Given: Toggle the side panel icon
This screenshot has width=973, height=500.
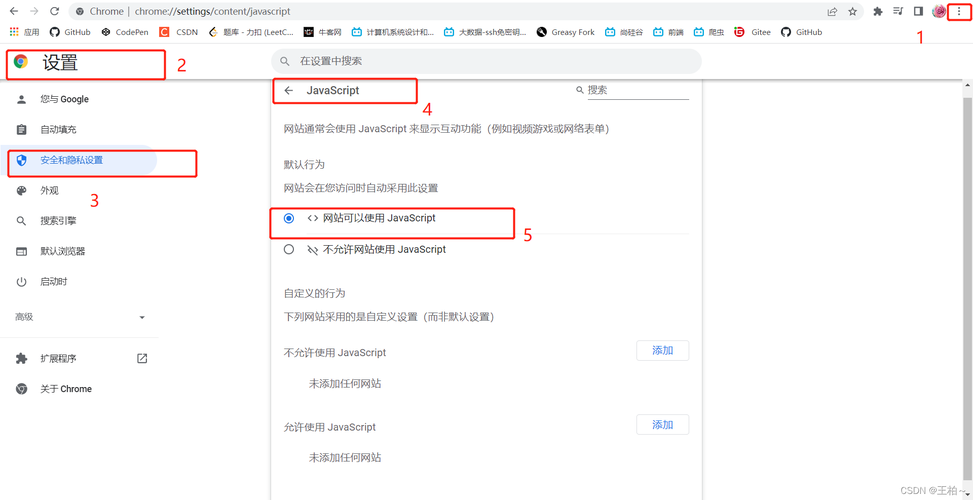Looking at the screenshot, I should tap(918, 11).
